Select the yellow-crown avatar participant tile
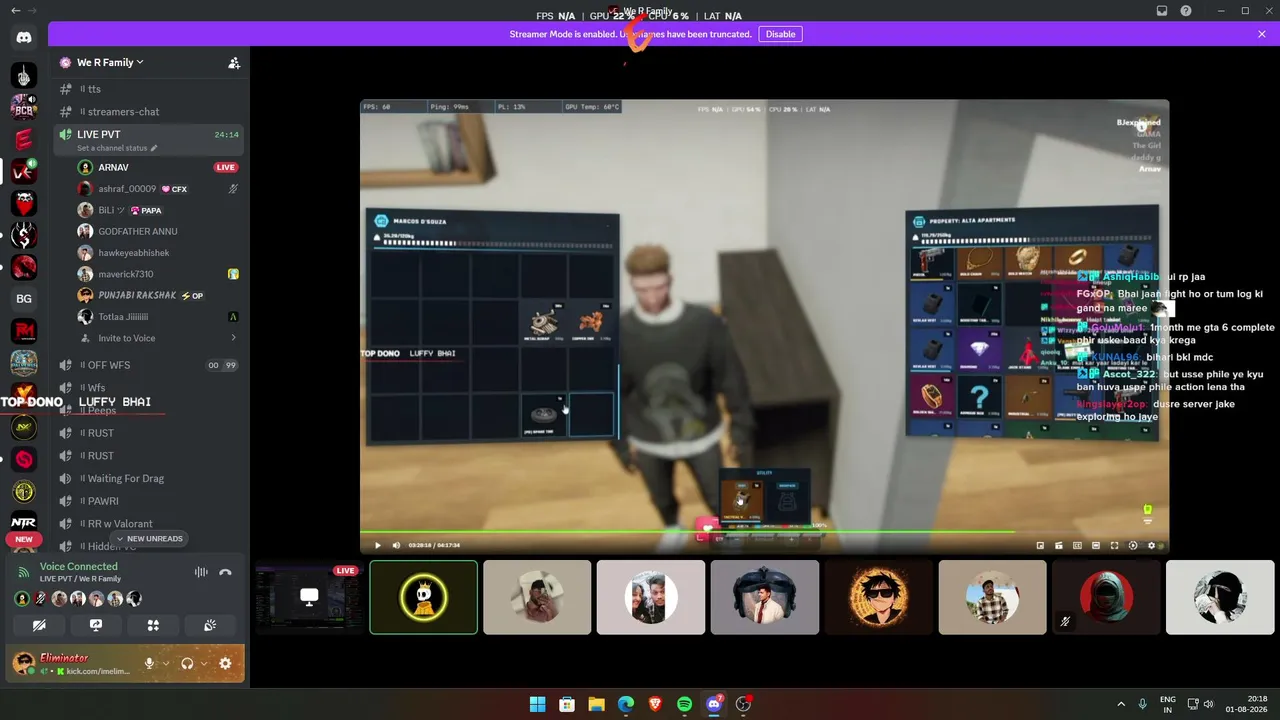The image size is (1280, 720). click(424, 597)
